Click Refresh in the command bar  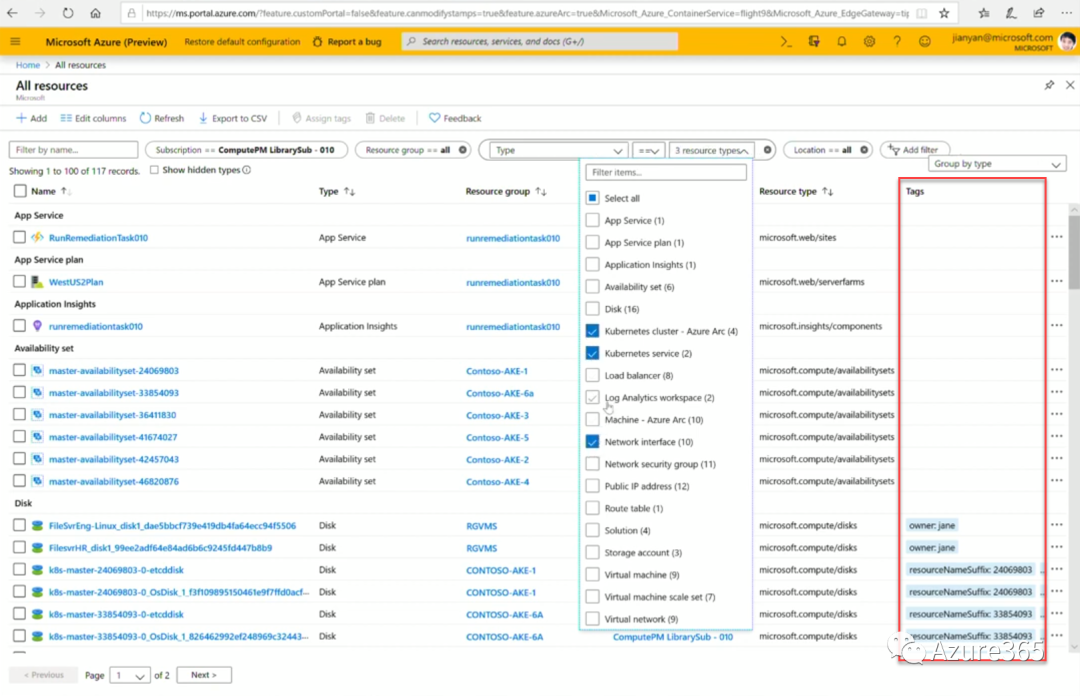[x=161, y=118]
